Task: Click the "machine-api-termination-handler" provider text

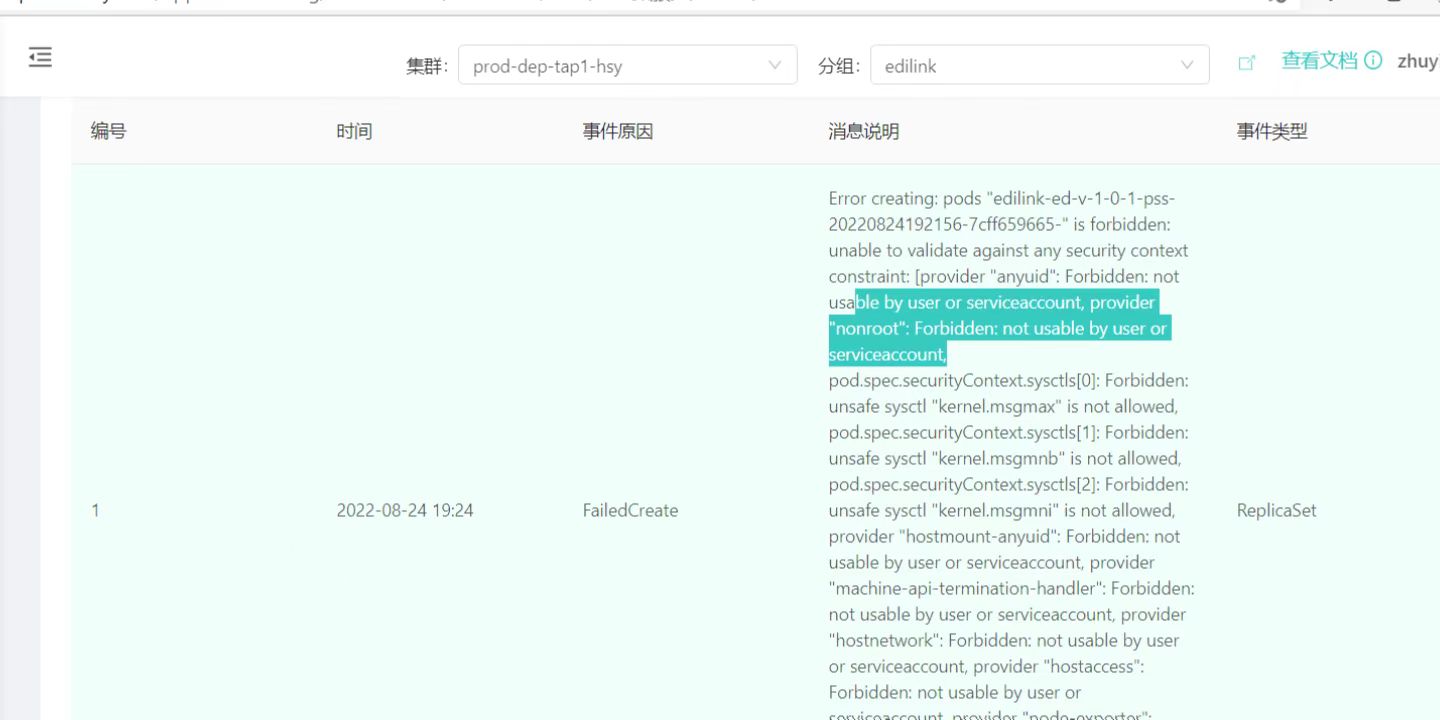Action: tap(1012, 588)
